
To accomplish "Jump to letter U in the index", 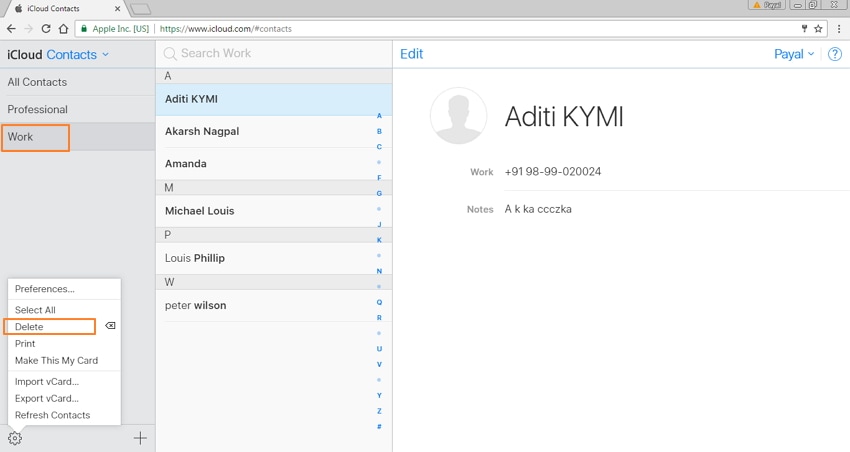I will tap(379, 349).
